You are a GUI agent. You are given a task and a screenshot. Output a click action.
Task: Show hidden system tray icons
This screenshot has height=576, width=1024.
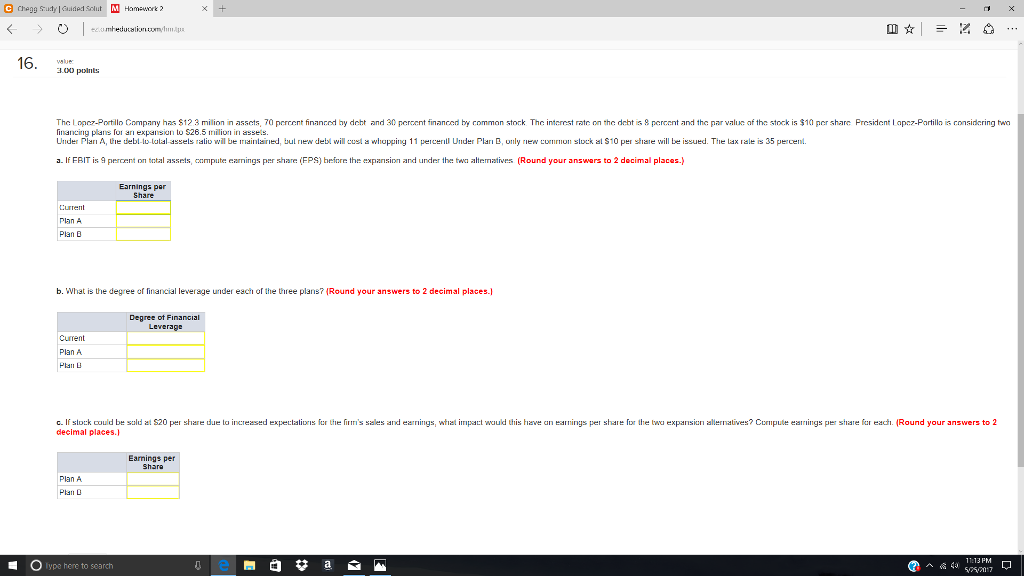pos(929,566)
